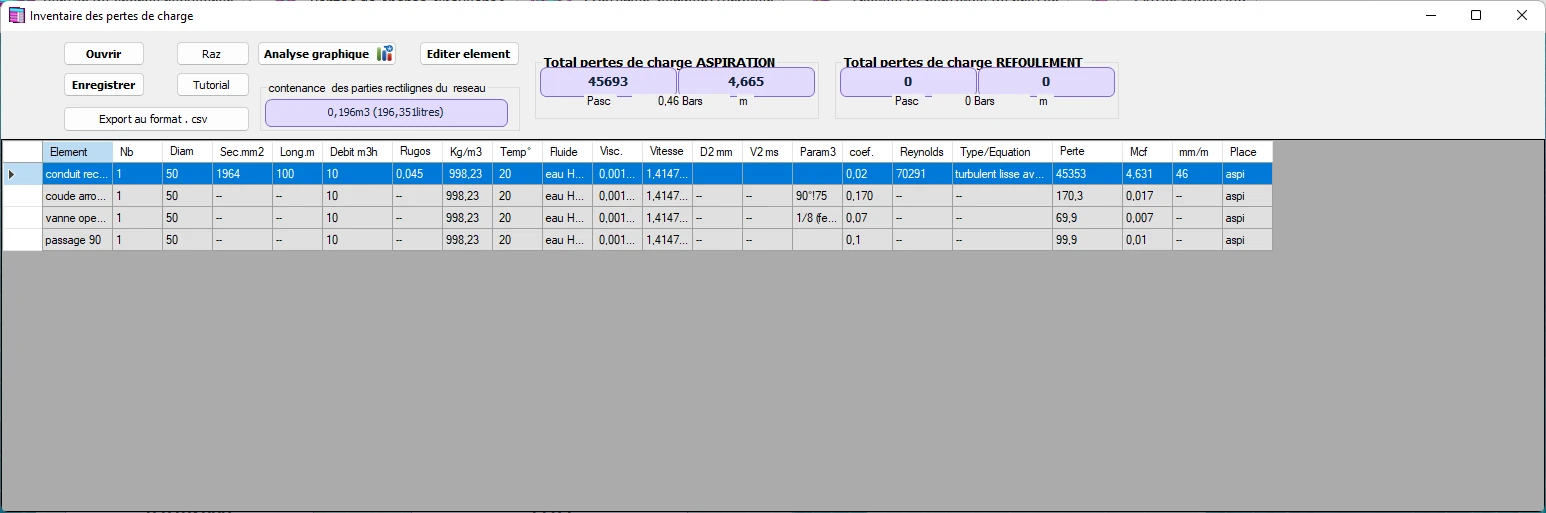
Task: Click the Mcf value 4,631
Action: pos(1147,174)
